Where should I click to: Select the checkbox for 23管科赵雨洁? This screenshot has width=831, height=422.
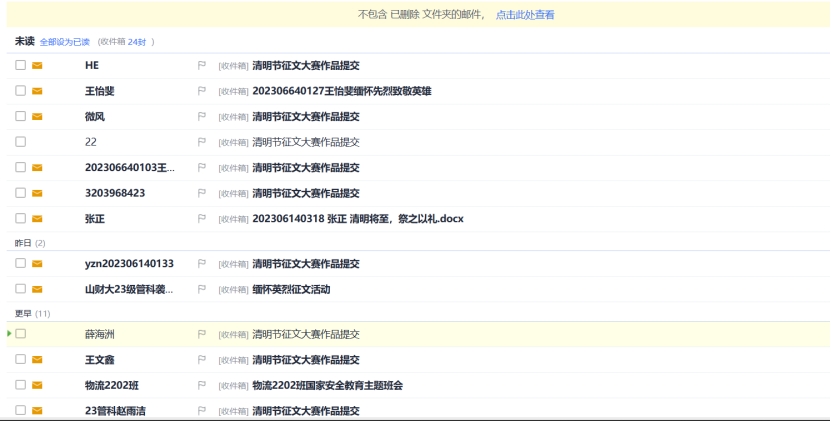[20, 410]
